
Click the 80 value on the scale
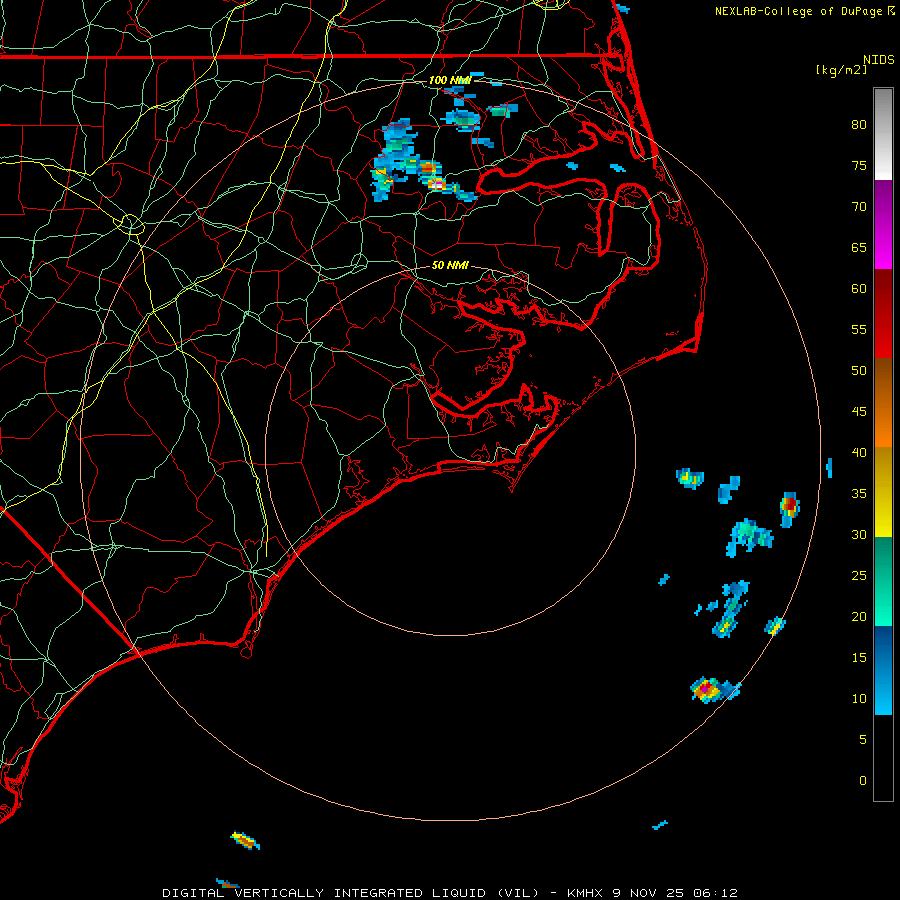859,125
